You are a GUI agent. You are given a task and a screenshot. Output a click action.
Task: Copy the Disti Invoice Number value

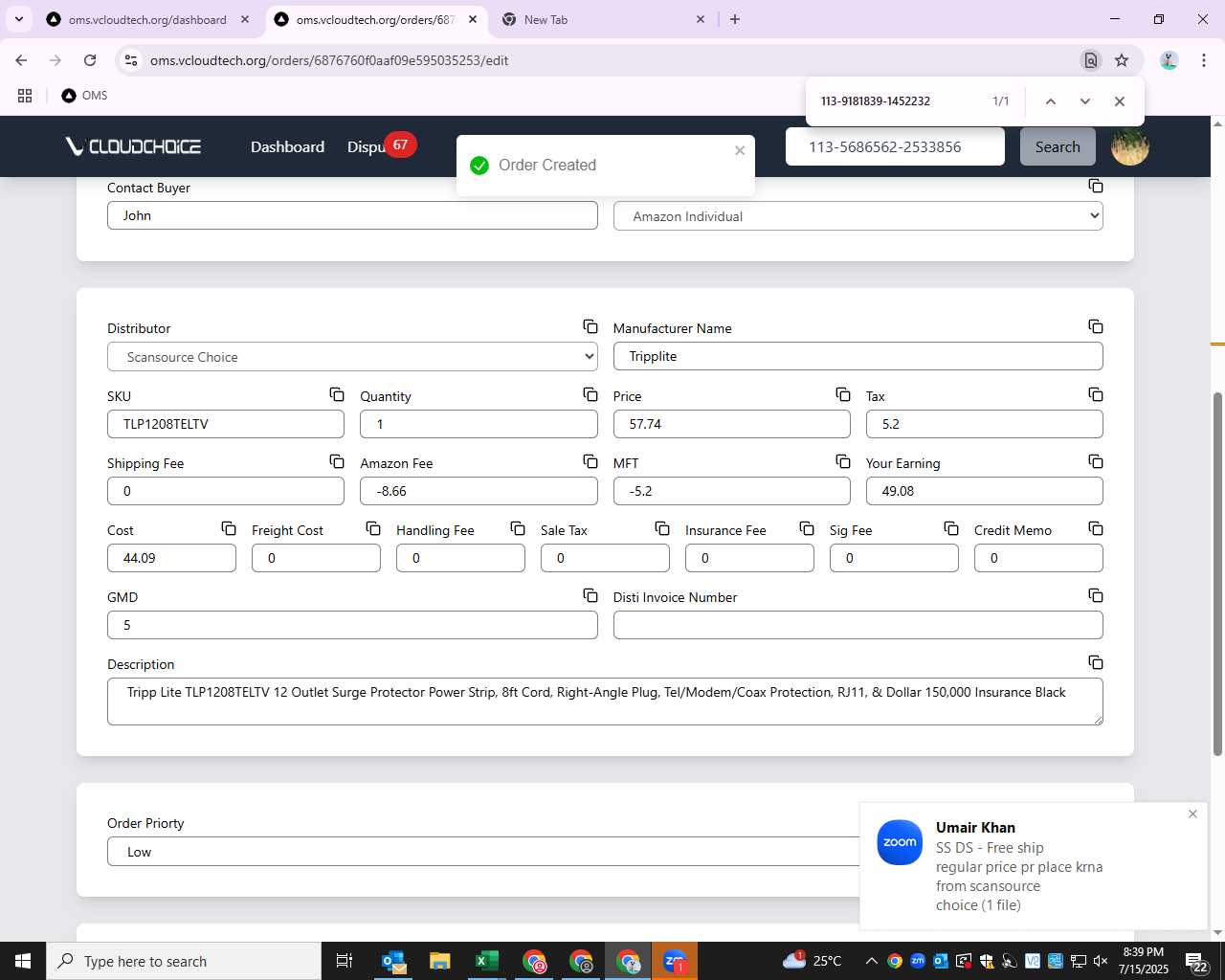pyautogui.click(x=1096, y=595)
